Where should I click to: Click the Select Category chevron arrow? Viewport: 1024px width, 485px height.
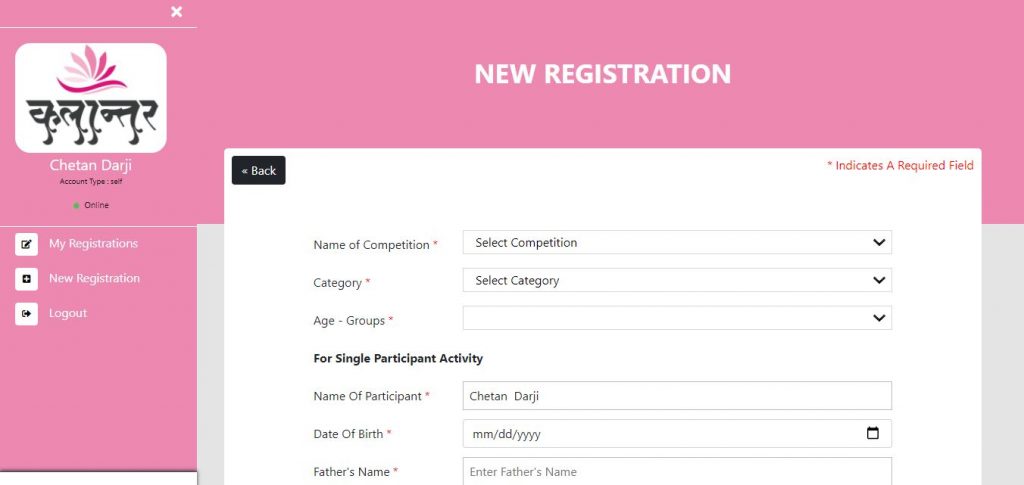coord(879,280)
